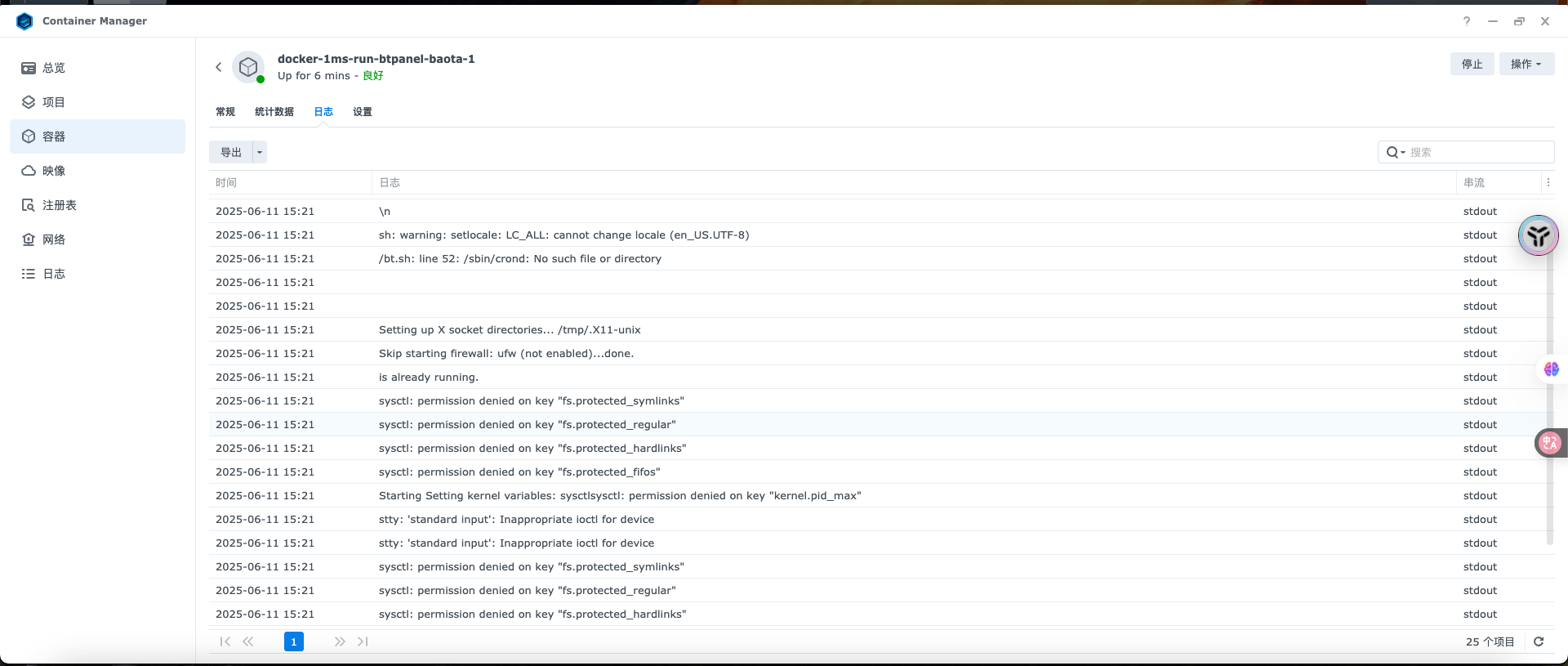Open the 操作 actions dropdown
Image resolution: width=1568 pixels, height=666 pixels.
click(1526, 64)
